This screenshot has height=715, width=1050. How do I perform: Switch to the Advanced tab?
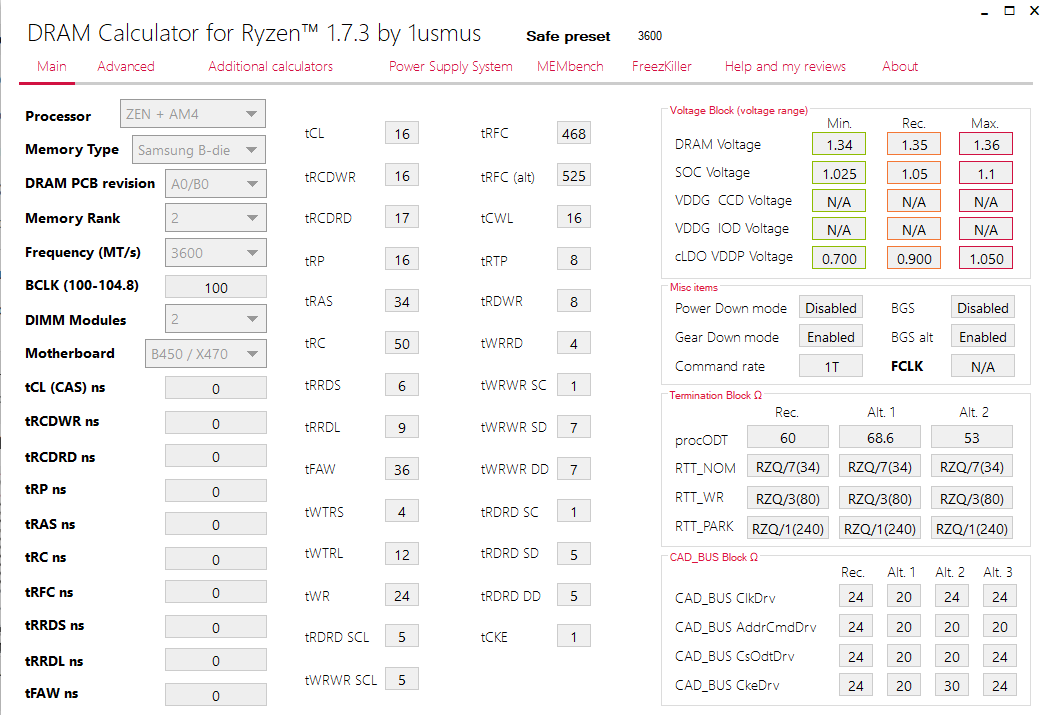[x=126, y=66]
